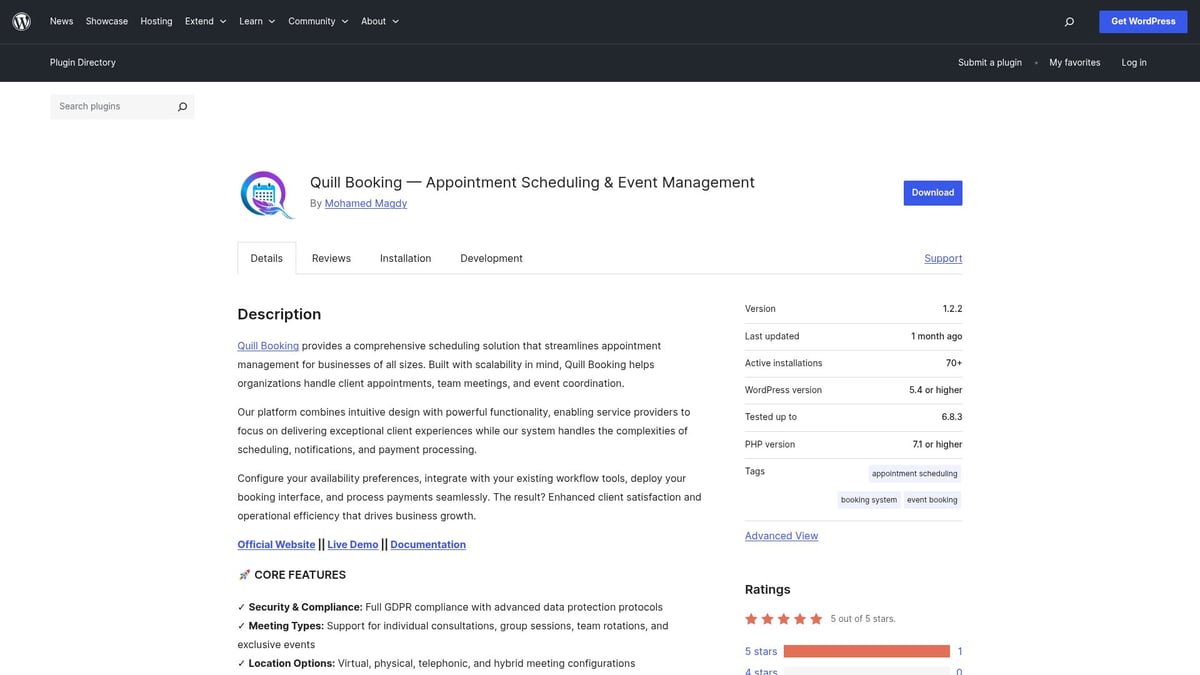
Task: Open the Documentation link
Action: [x=428, y=544]
